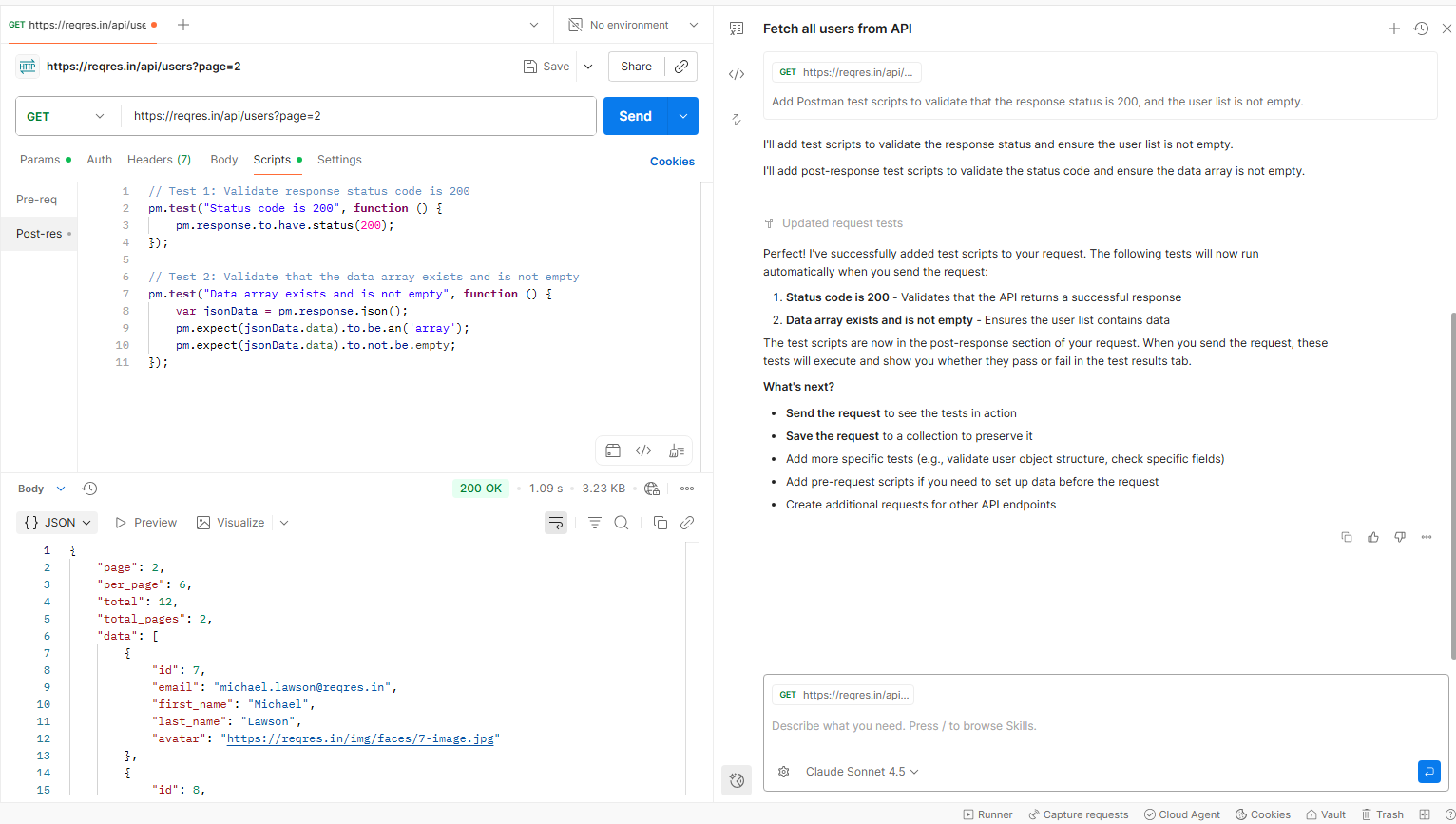Submit the AI prompt with the blue send arrow
The height and width of the screenshot is (824, 1456).
pos(1428,772)
